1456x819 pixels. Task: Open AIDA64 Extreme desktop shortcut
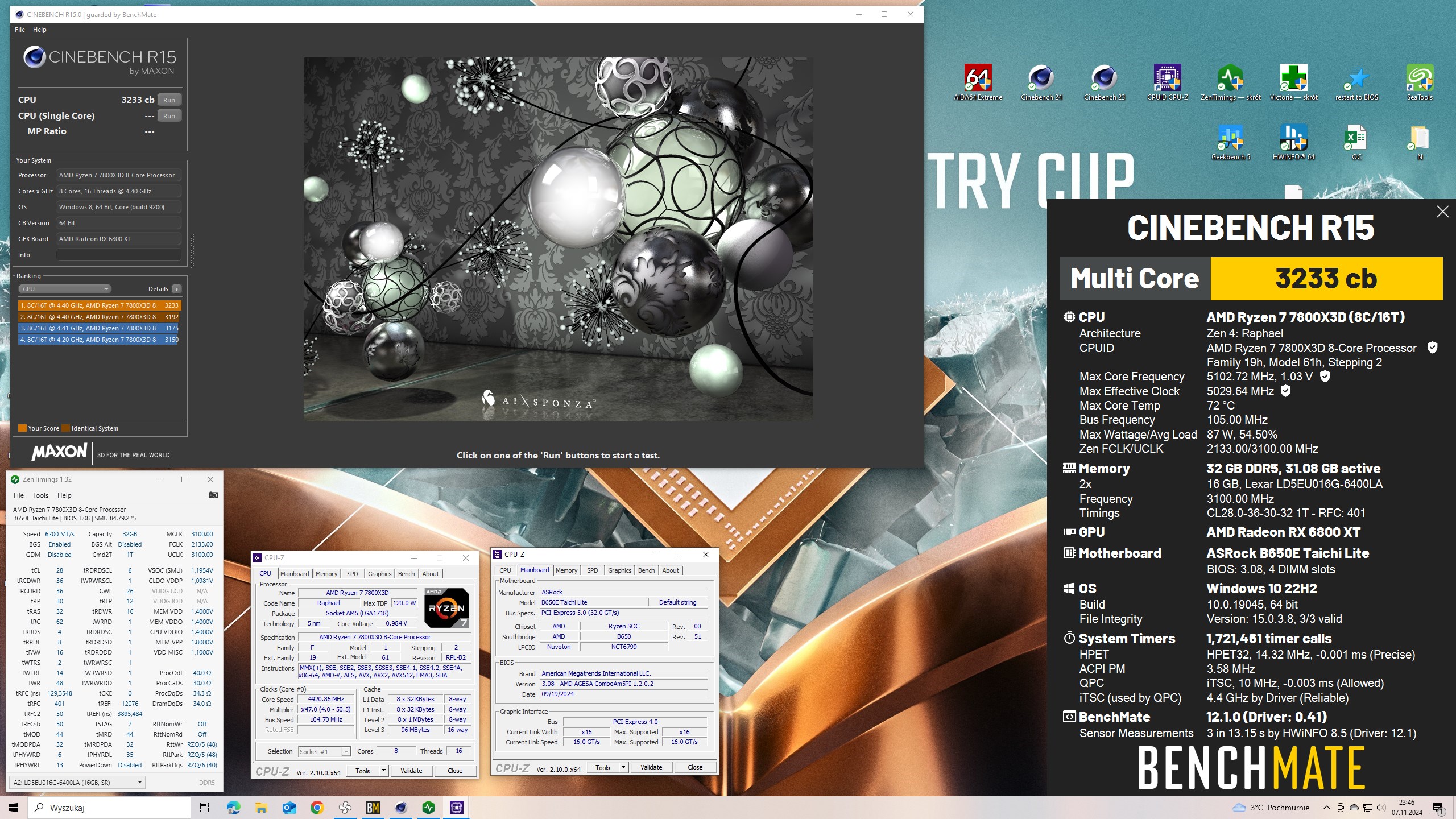(x=978, y=82)
